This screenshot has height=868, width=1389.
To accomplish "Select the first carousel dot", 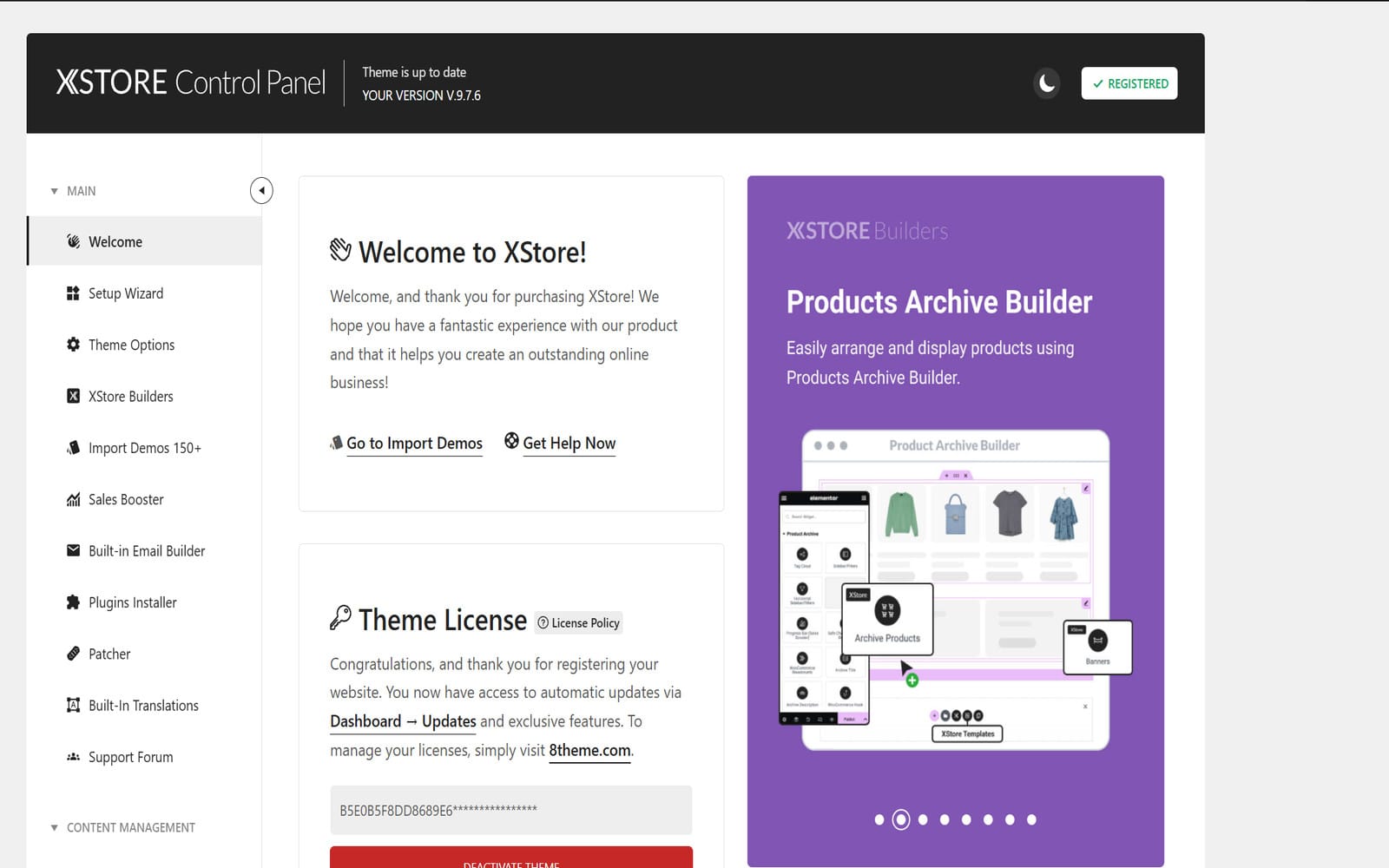I will tap(879, 819).
